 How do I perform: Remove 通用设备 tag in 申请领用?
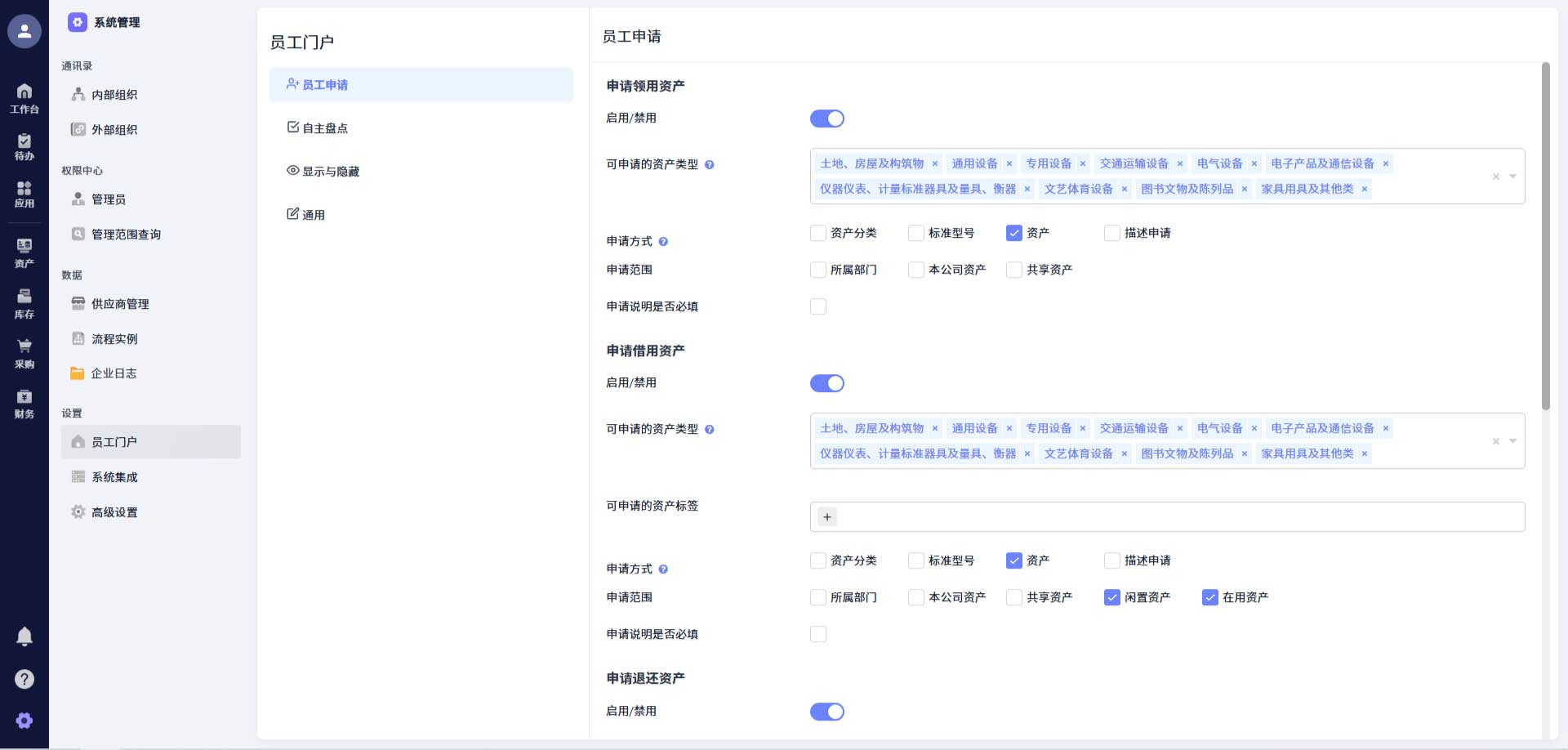(1009, 163)
